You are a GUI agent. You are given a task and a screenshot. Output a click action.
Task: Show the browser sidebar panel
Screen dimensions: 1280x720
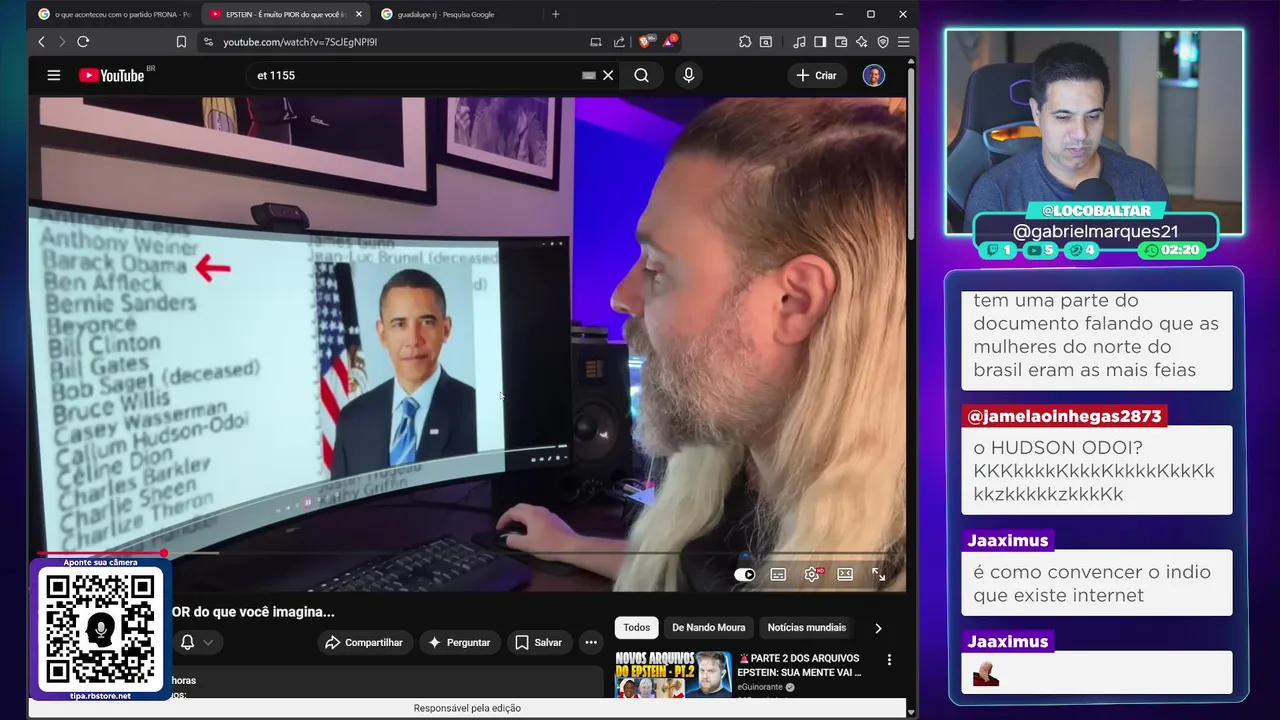coord(820,42)
